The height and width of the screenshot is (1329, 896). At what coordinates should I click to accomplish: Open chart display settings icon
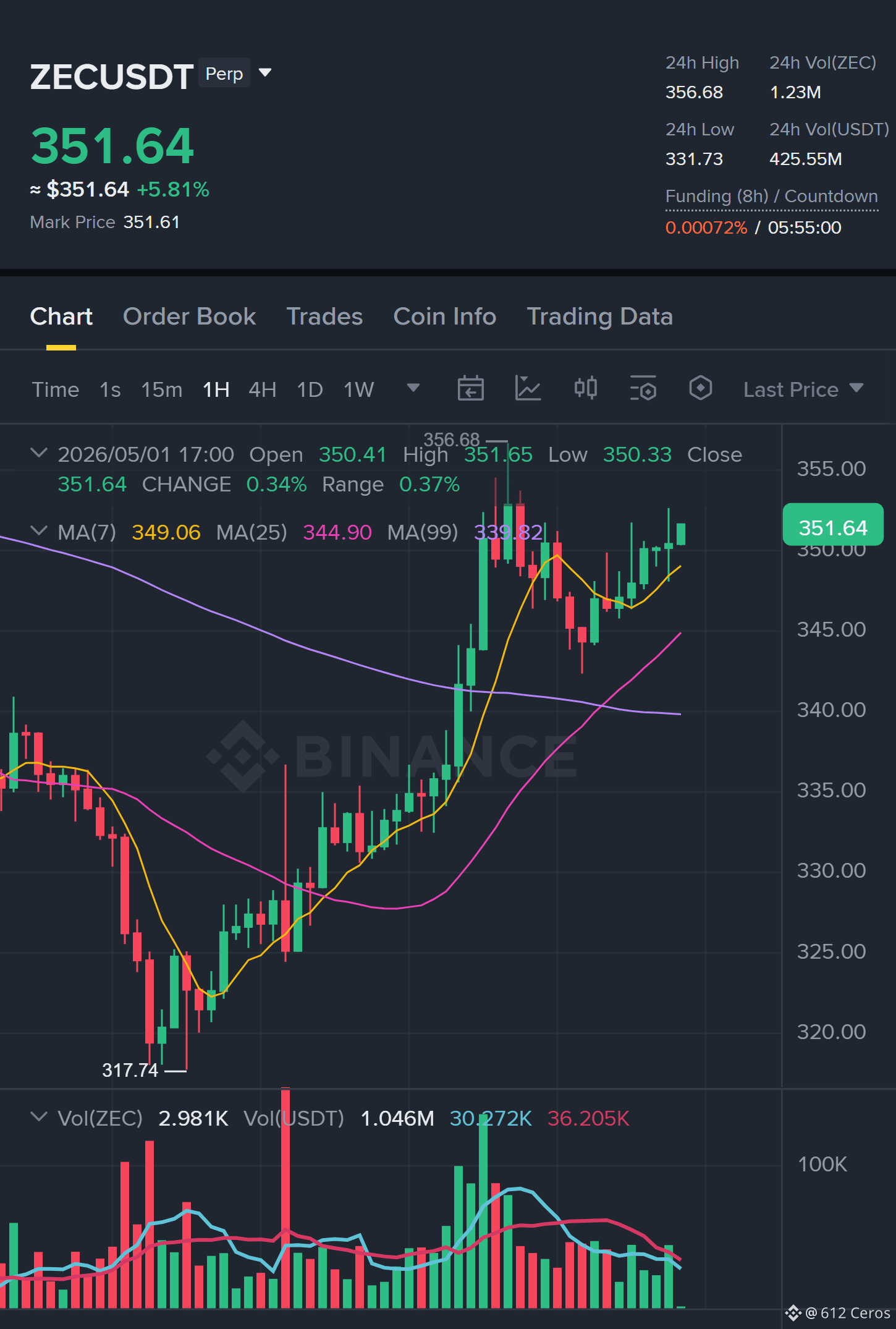tap(643, 389)
